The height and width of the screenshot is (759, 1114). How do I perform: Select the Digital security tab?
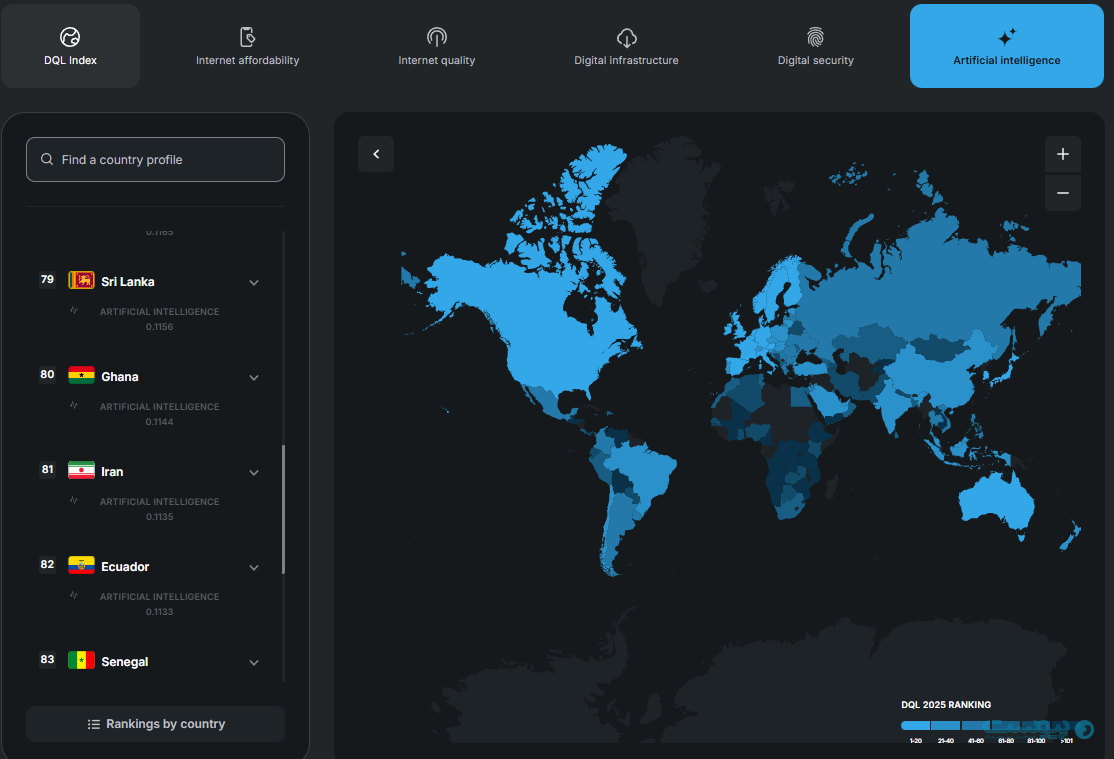pos(815,46)
